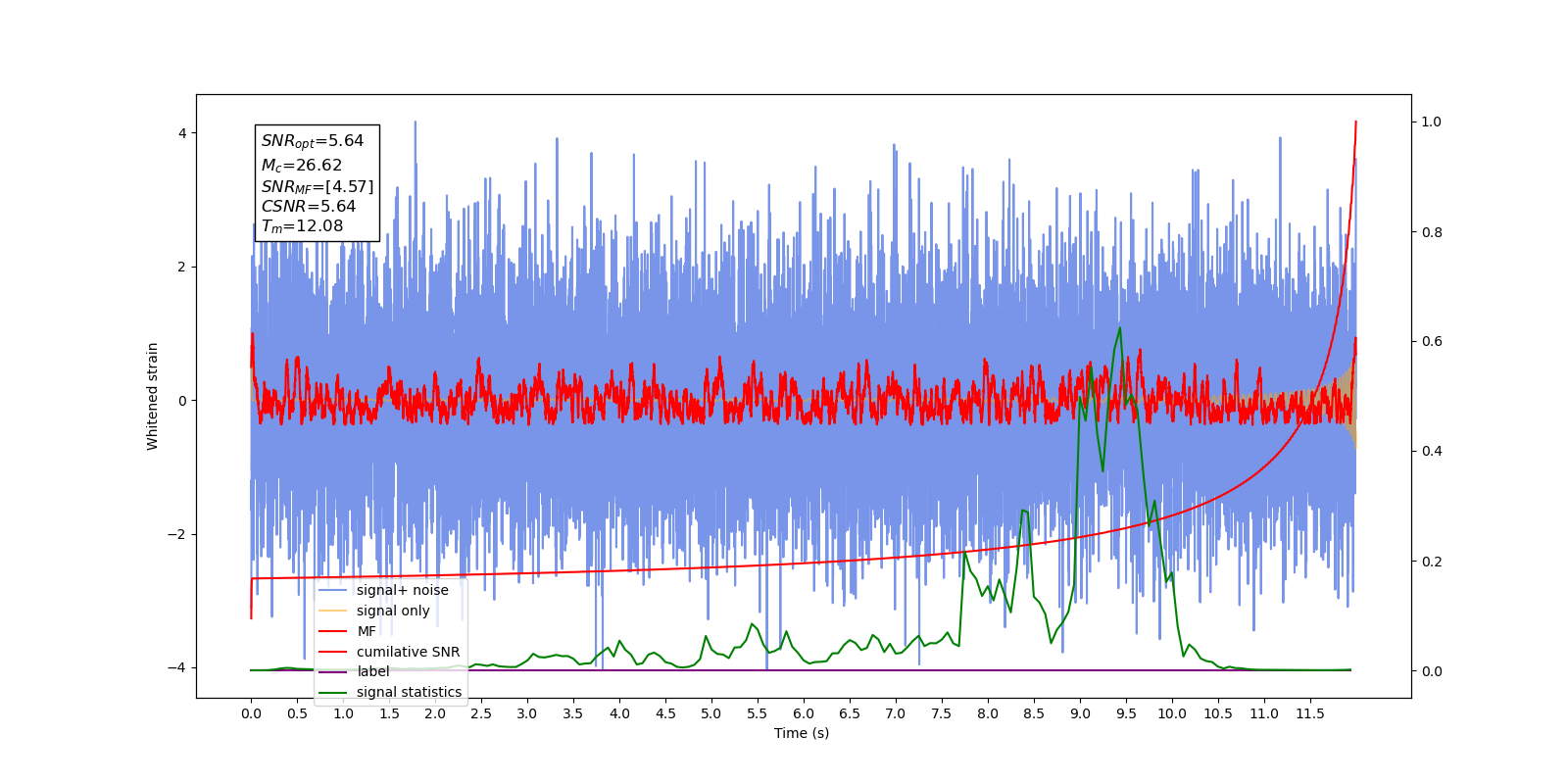
Task: Click the 5.5 tick label on the time axis
Action: 758,713
